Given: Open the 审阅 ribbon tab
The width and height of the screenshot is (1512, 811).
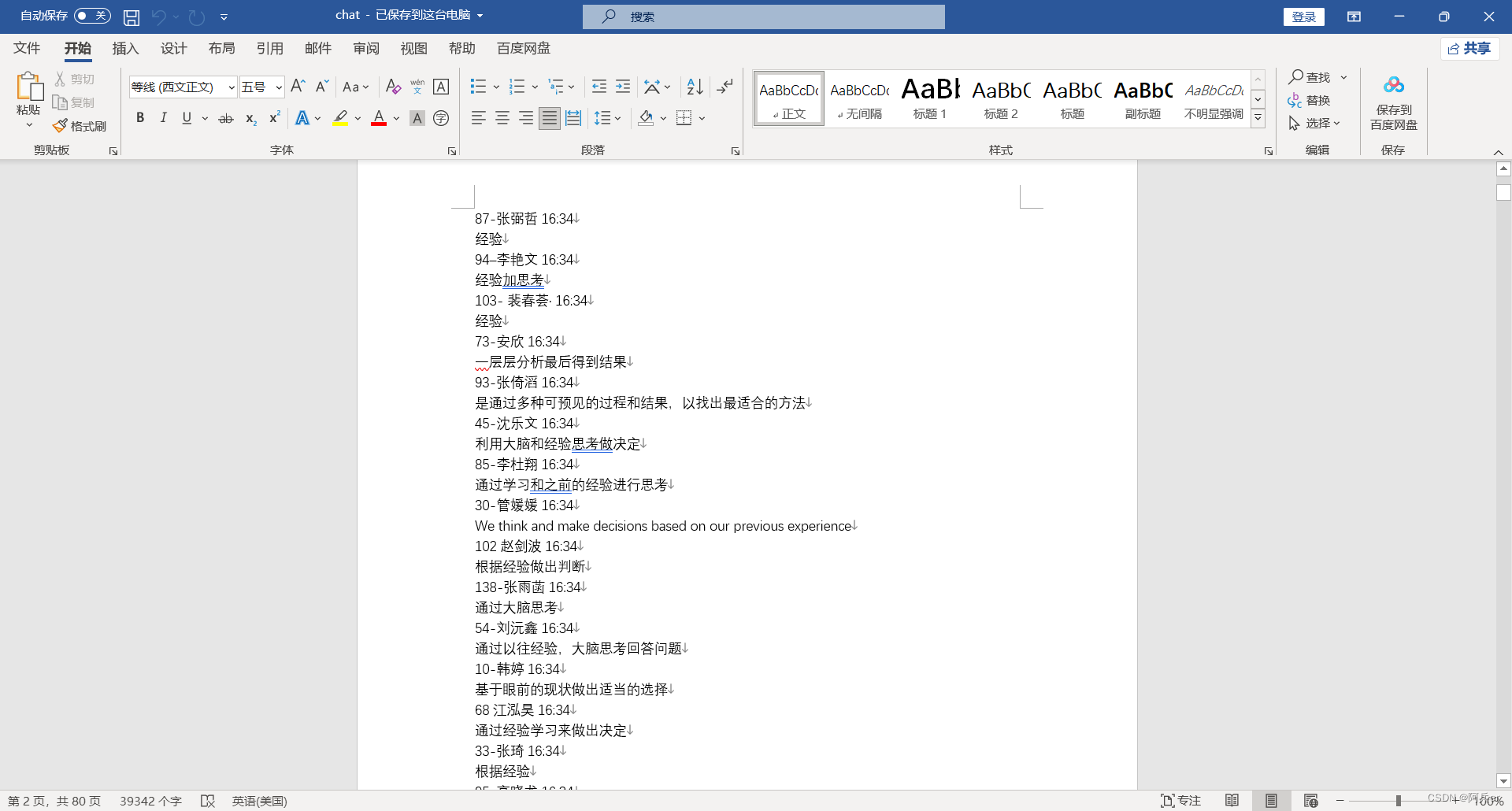Looking at the screenshot, I should tap(365, 48).
